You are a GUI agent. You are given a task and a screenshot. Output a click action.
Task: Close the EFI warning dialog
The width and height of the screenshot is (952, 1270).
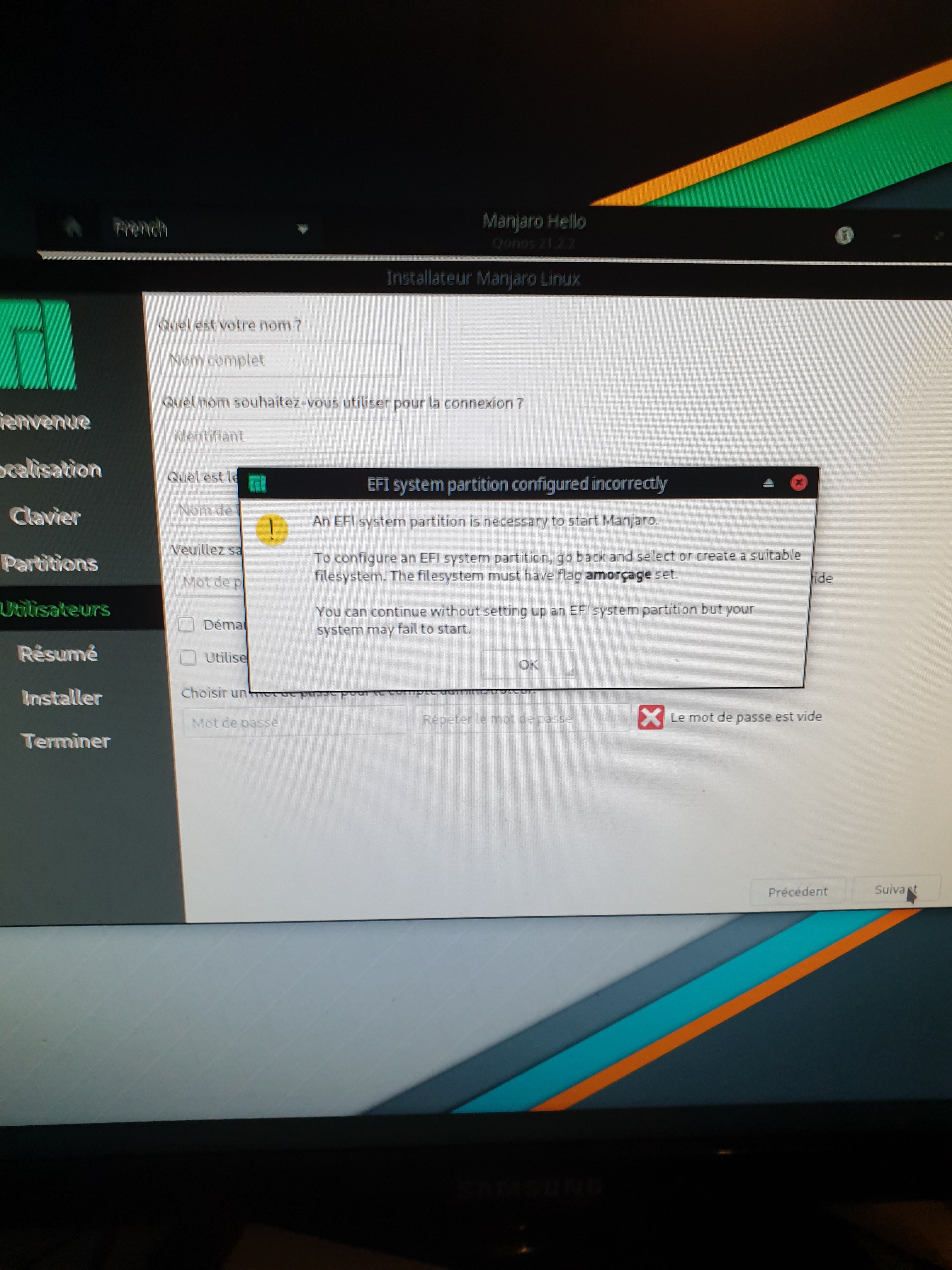[x=798, y=482]
